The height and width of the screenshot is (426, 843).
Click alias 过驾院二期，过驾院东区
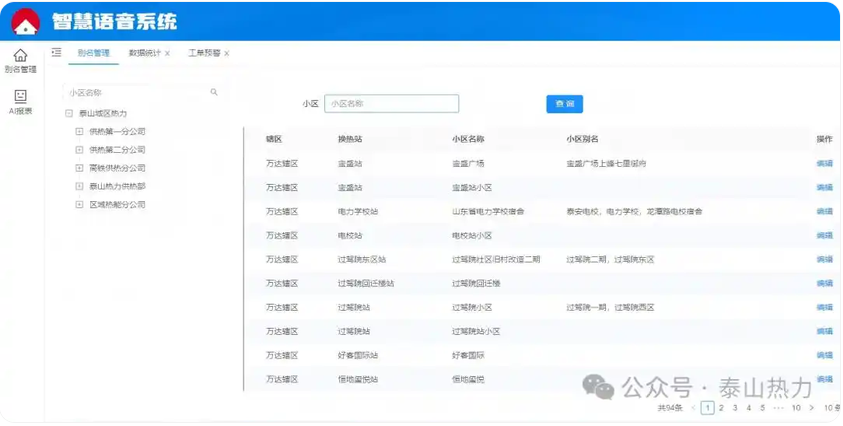(610, 259)
